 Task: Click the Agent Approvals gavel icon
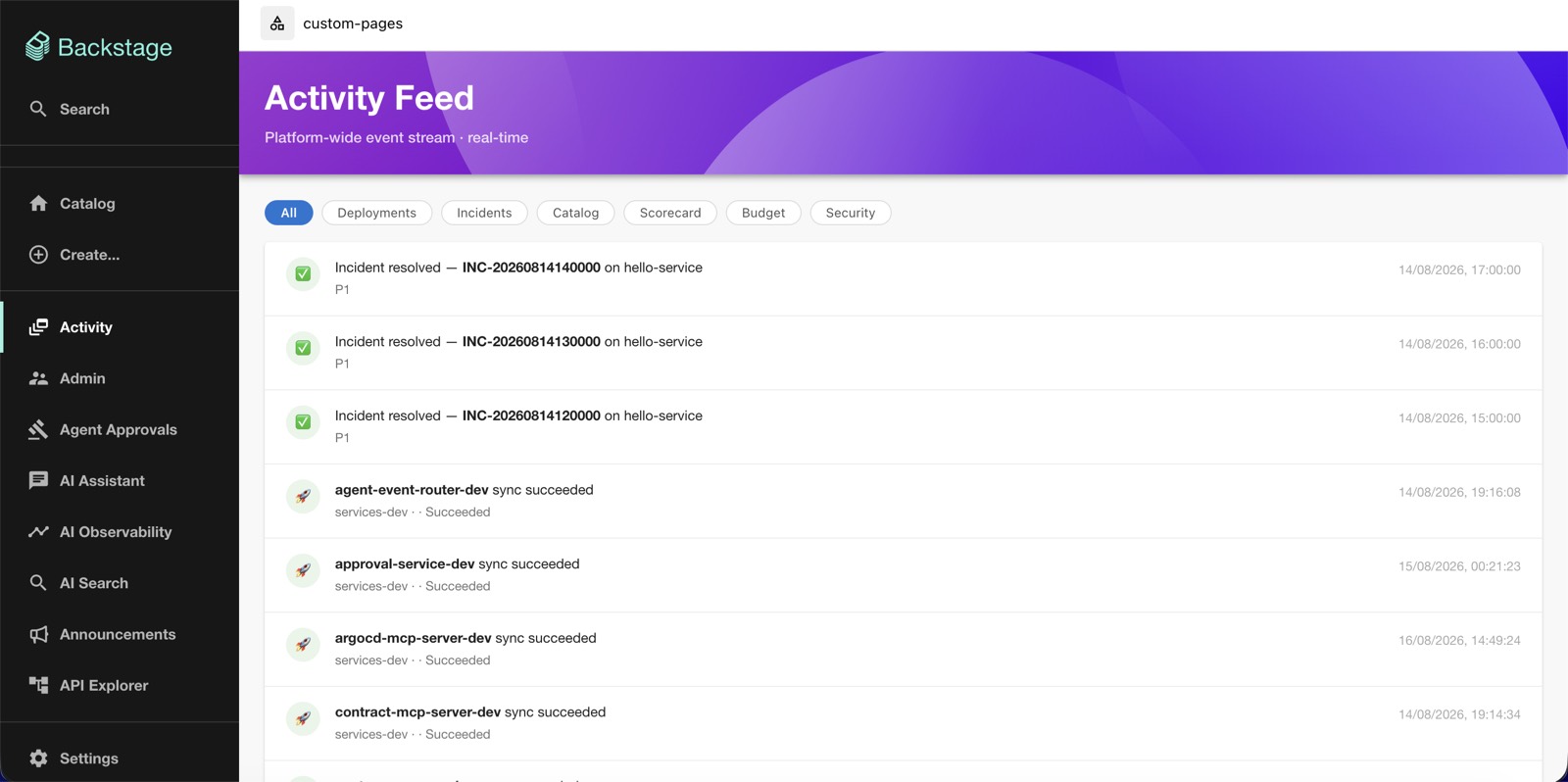[38, 429]
